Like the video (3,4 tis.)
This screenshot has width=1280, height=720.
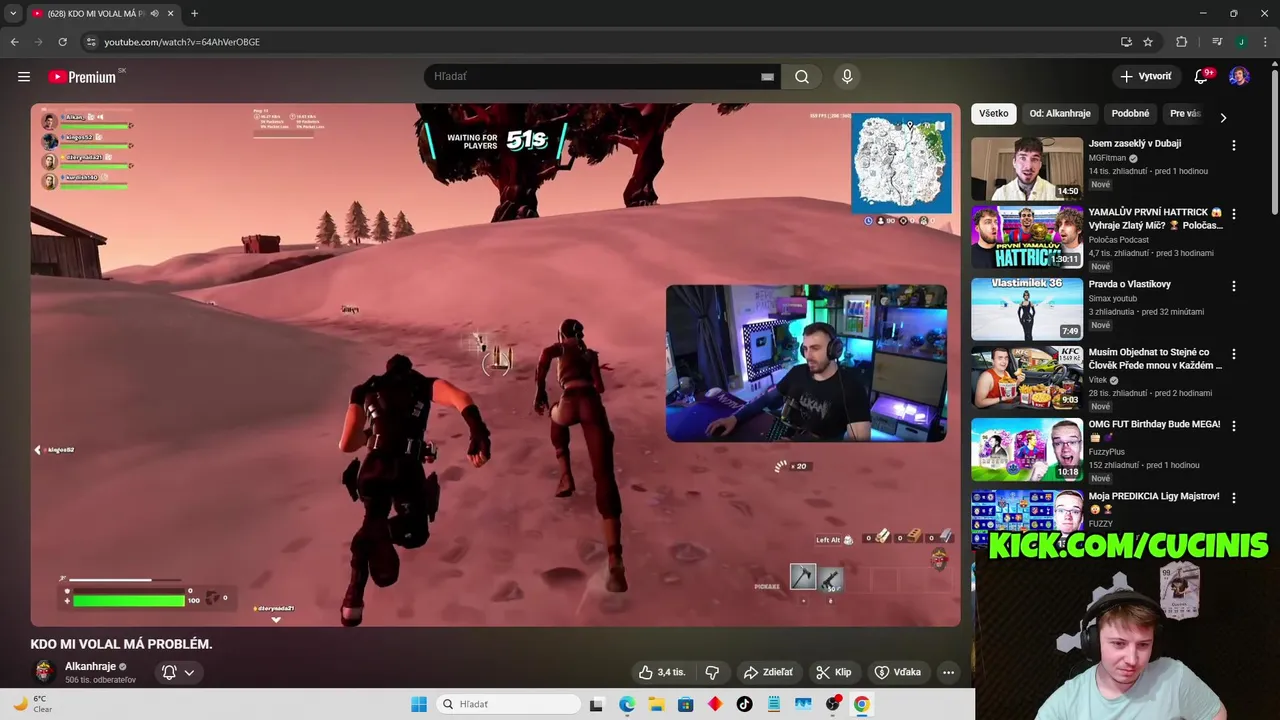662,672
